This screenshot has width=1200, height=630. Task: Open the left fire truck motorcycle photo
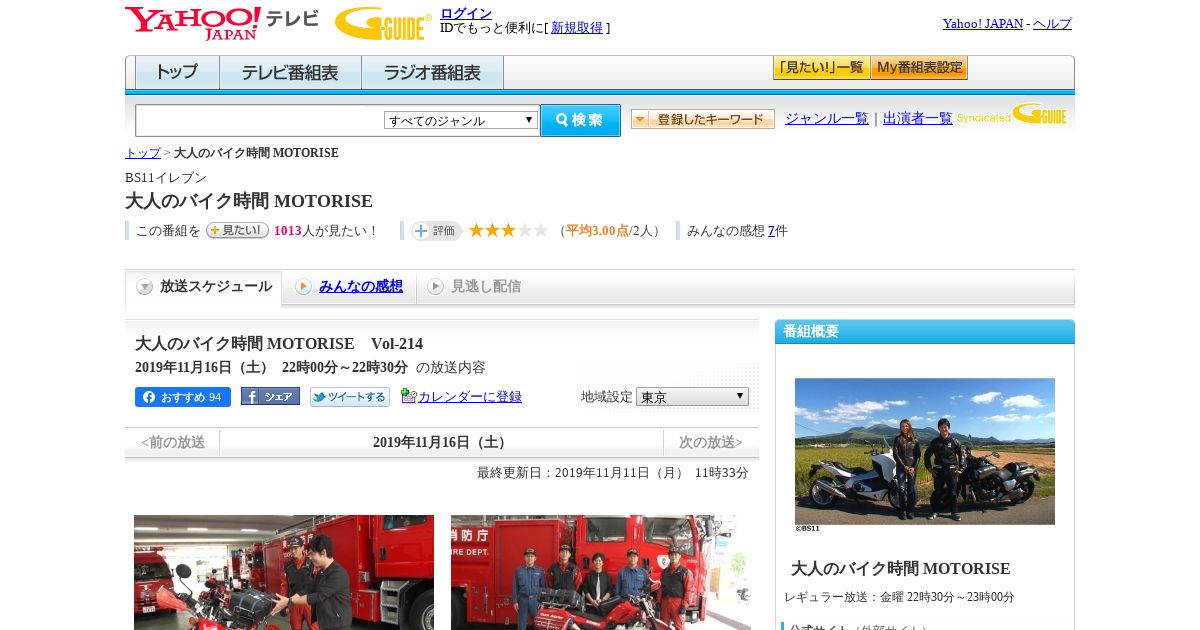click(284, 572)
